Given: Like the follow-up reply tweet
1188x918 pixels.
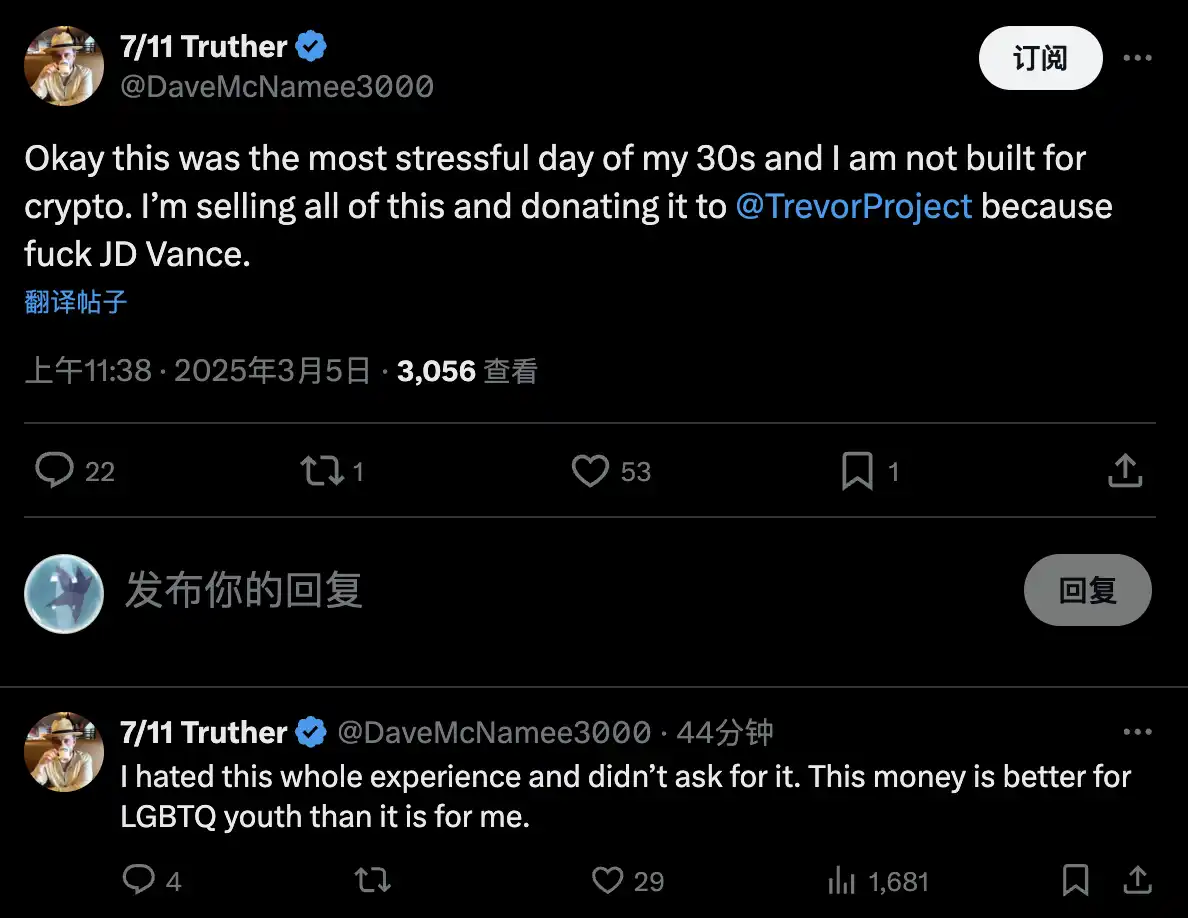Looking at the screenshot, I should 608,880.
